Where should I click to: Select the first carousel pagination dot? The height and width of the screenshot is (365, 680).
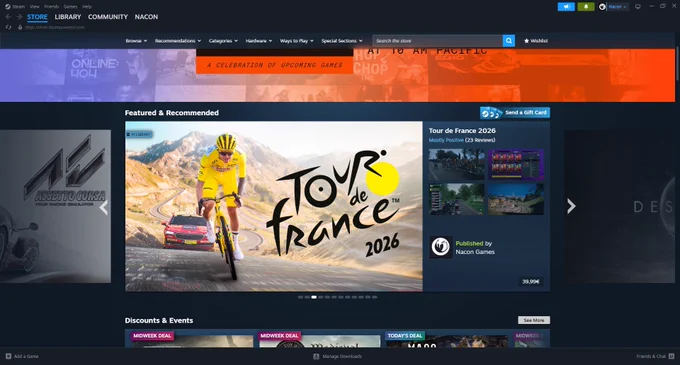(x=301, y=297)
